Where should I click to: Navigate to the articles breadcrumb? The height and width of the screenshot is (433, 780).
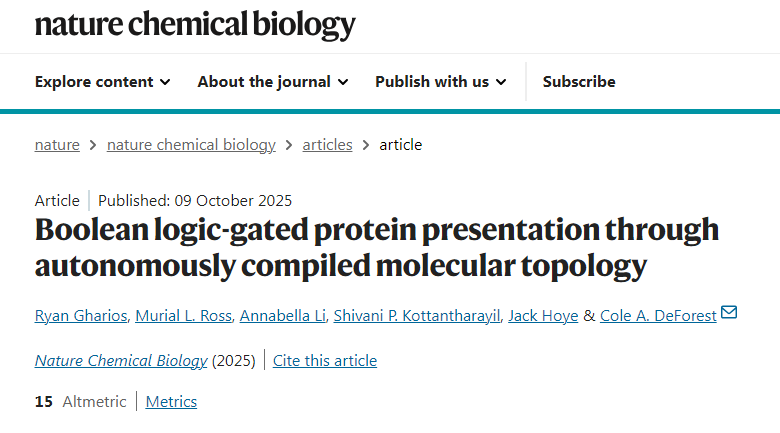(327, 145)
